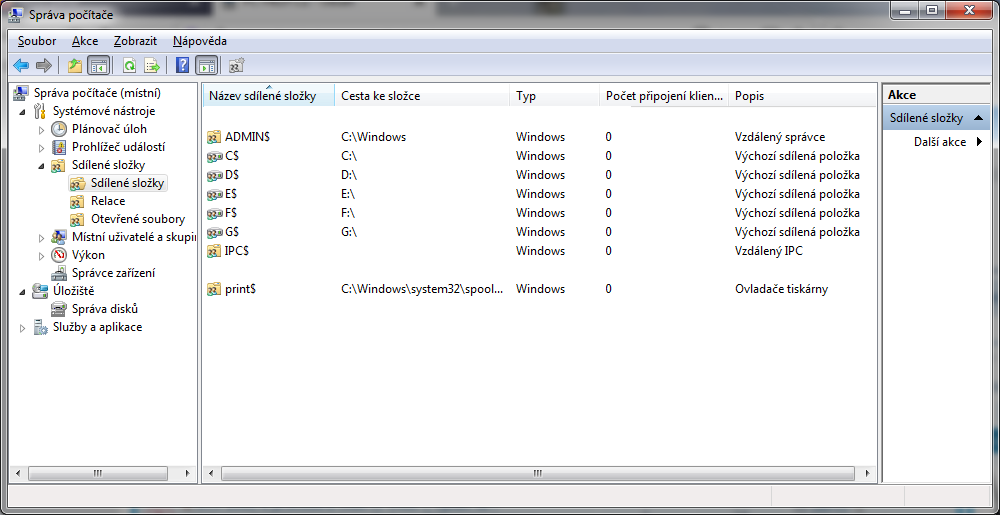Create new share with the toolbar share icon
This screenshot has height=515, width=1000.
pyautogui.click(x=237, y=65)
